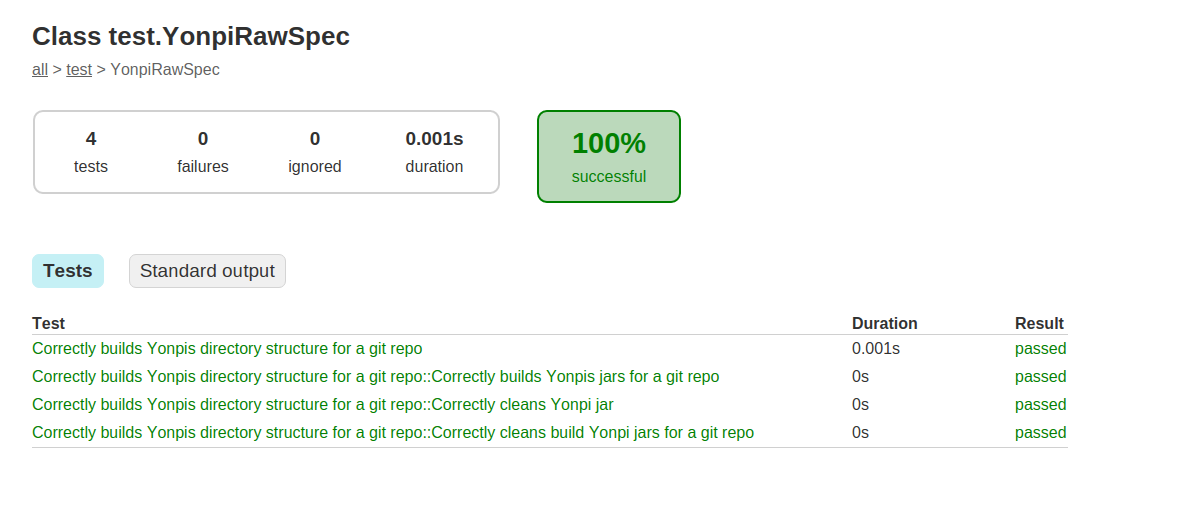The width and height of the screenshot is (1194, 526).
Task: Click the 0.001s duration counter
Action: [x=434, y=152]
